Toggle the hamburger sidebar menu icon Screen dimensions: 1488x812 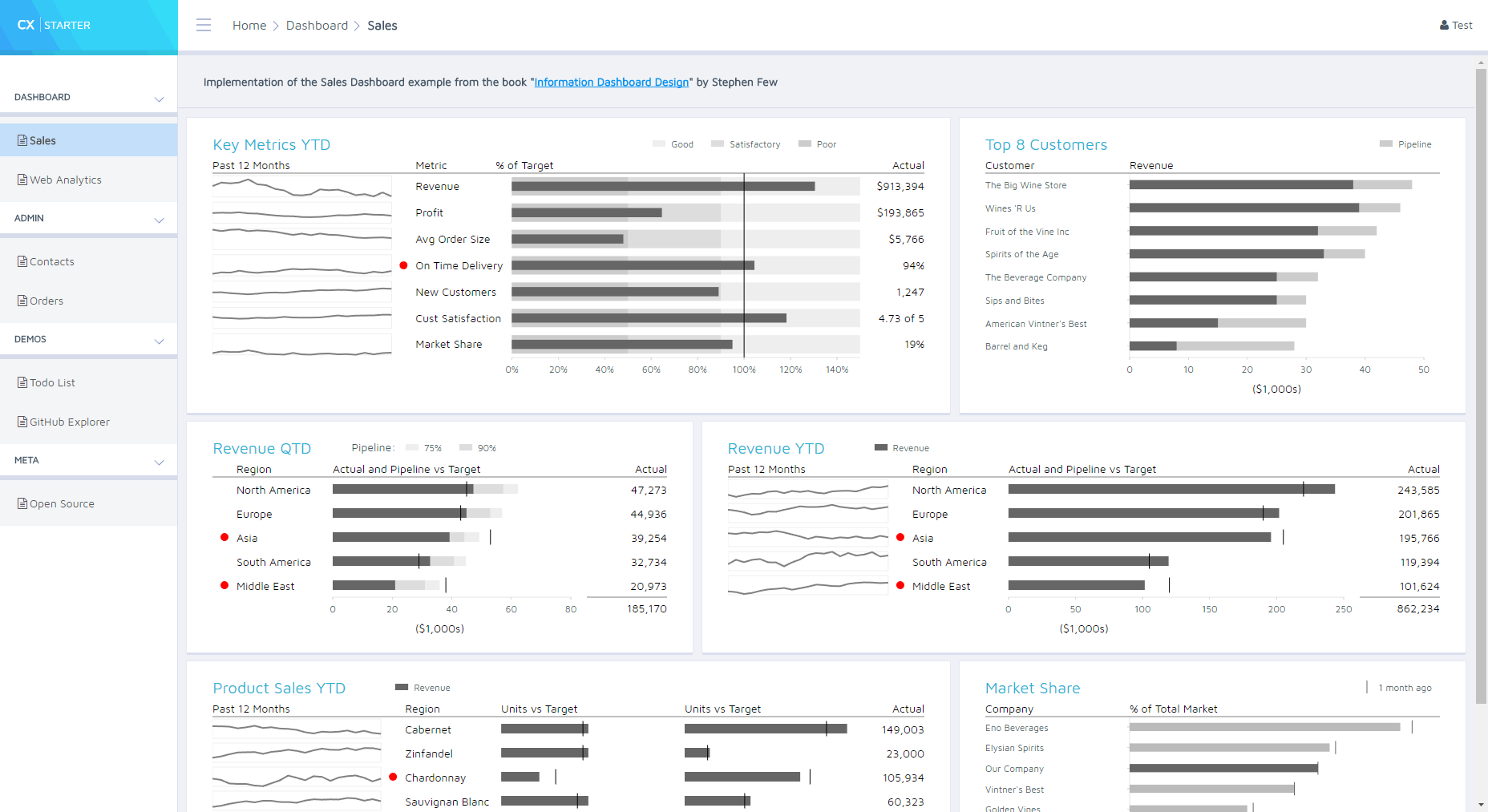204,25
